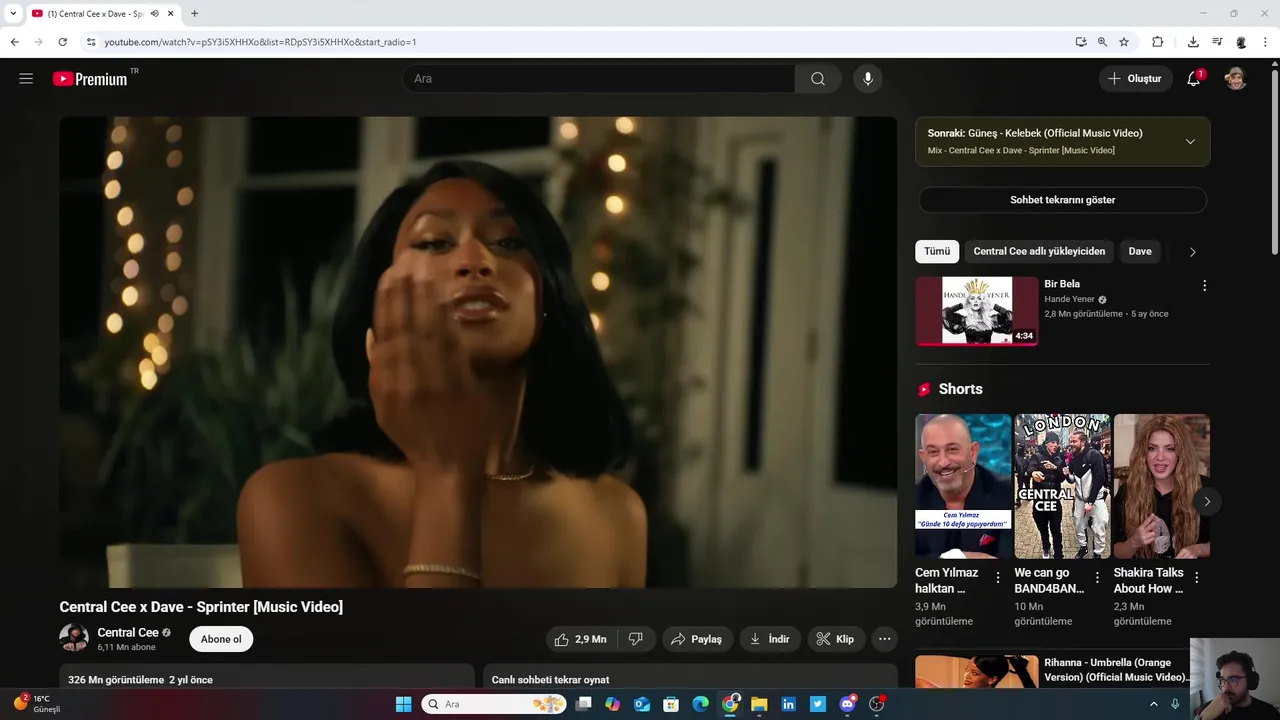The width and height of the screenshot is (1280, 720).
Task: Open the notifications bell
Action: pyautogui.click(x=1193, y=79)
